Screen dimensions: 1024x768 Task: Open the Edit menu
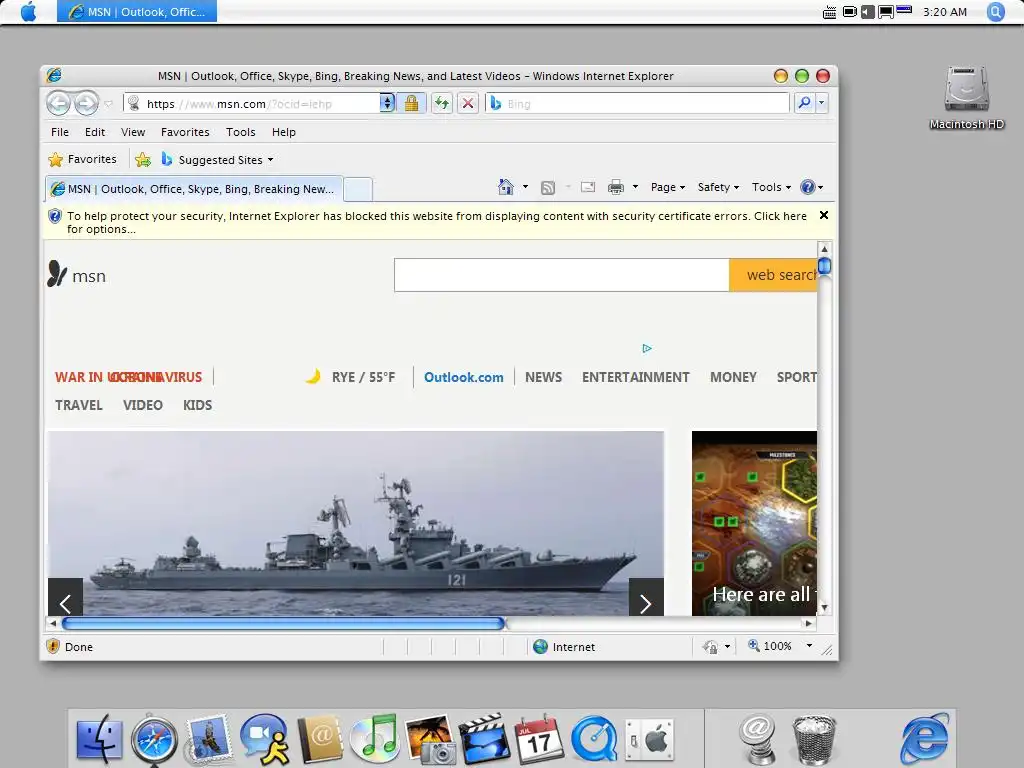click(95, 132)
